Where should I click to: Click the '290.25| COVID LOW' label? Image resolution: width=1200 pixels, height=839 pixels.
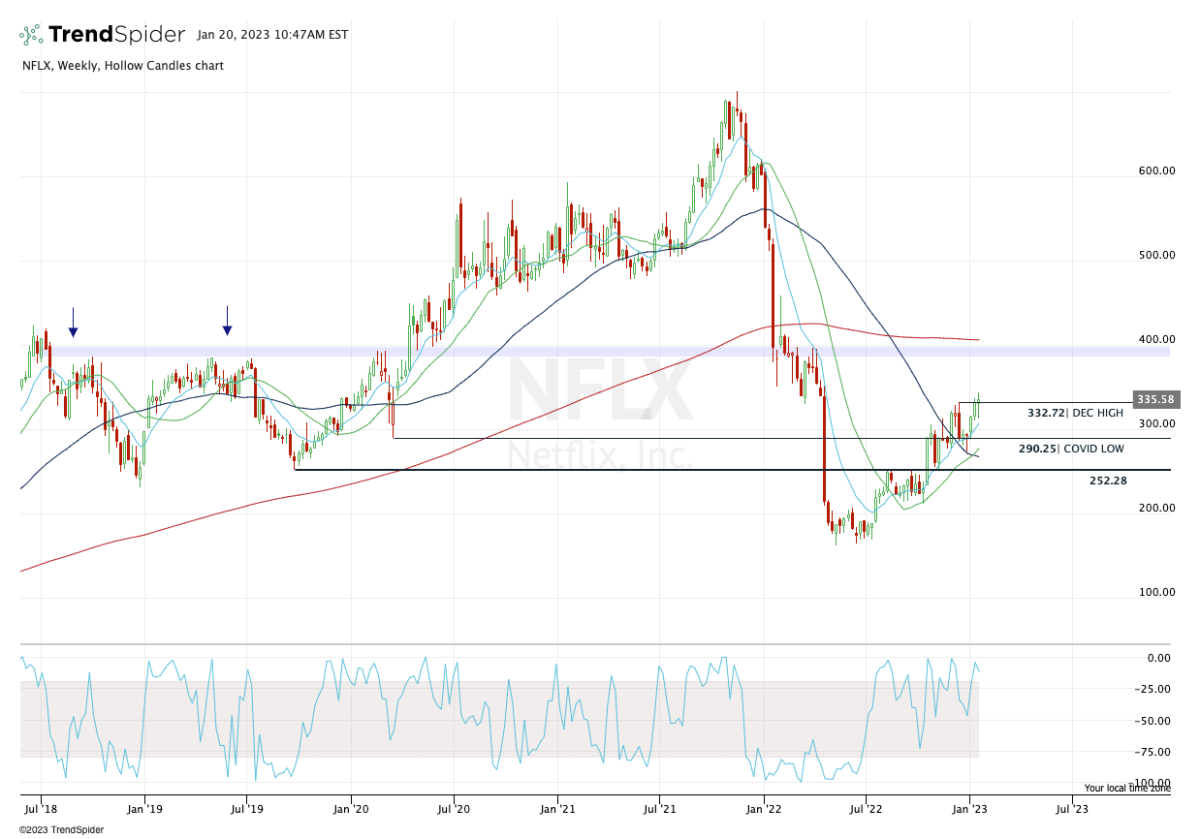point(1071,449)
